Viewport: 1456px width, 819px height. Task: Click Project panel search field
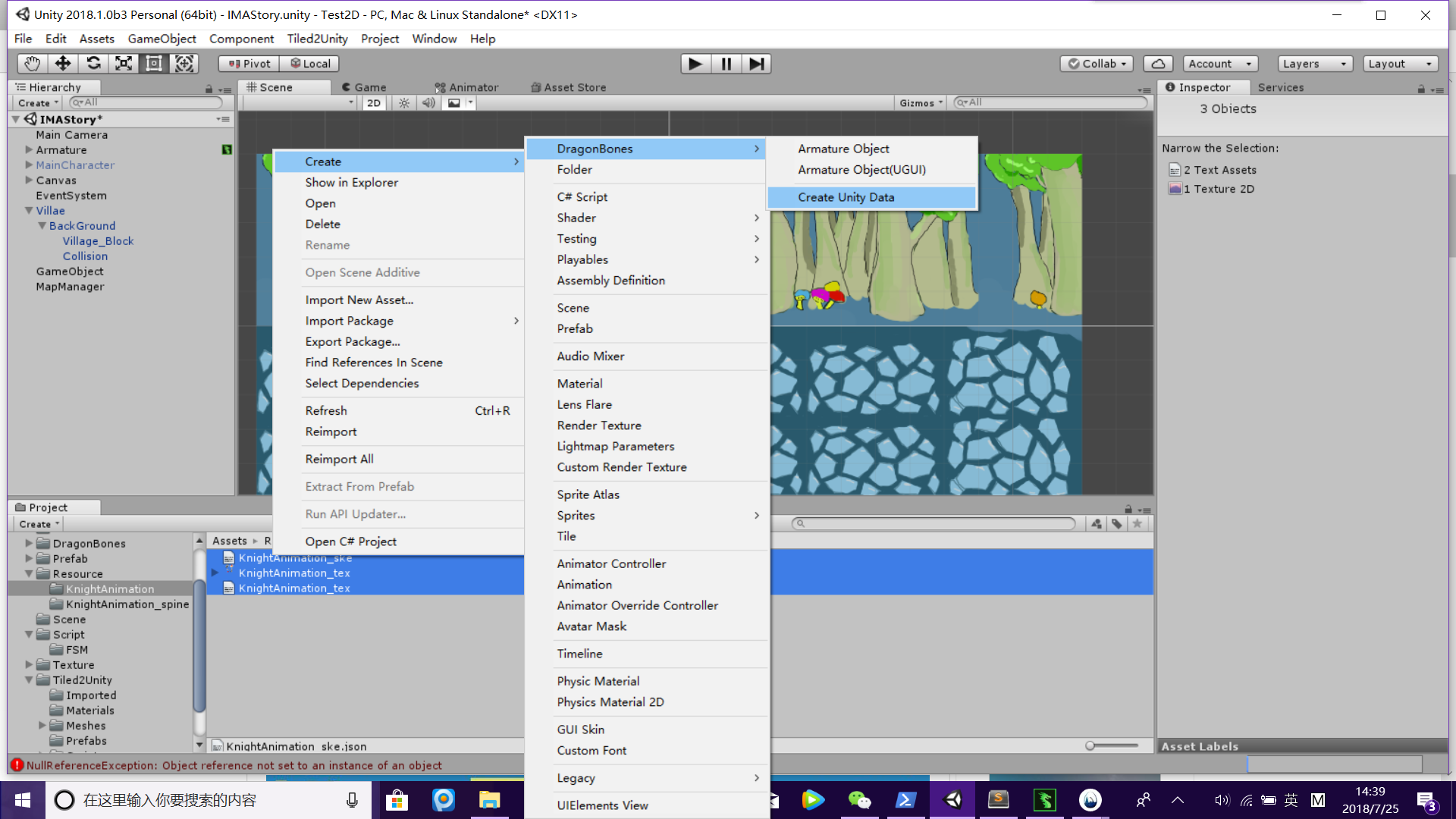[x=934, y=523]
